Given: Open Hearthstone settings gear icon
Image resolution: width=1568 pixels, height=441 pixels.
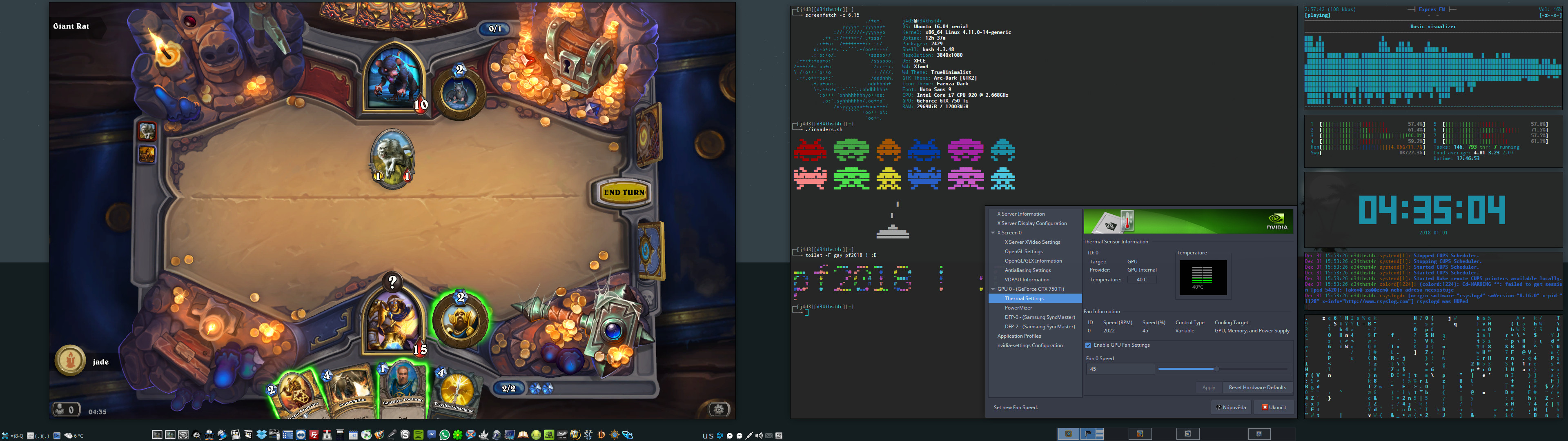Looking at the screenshot, I should (x=719, y=409).
